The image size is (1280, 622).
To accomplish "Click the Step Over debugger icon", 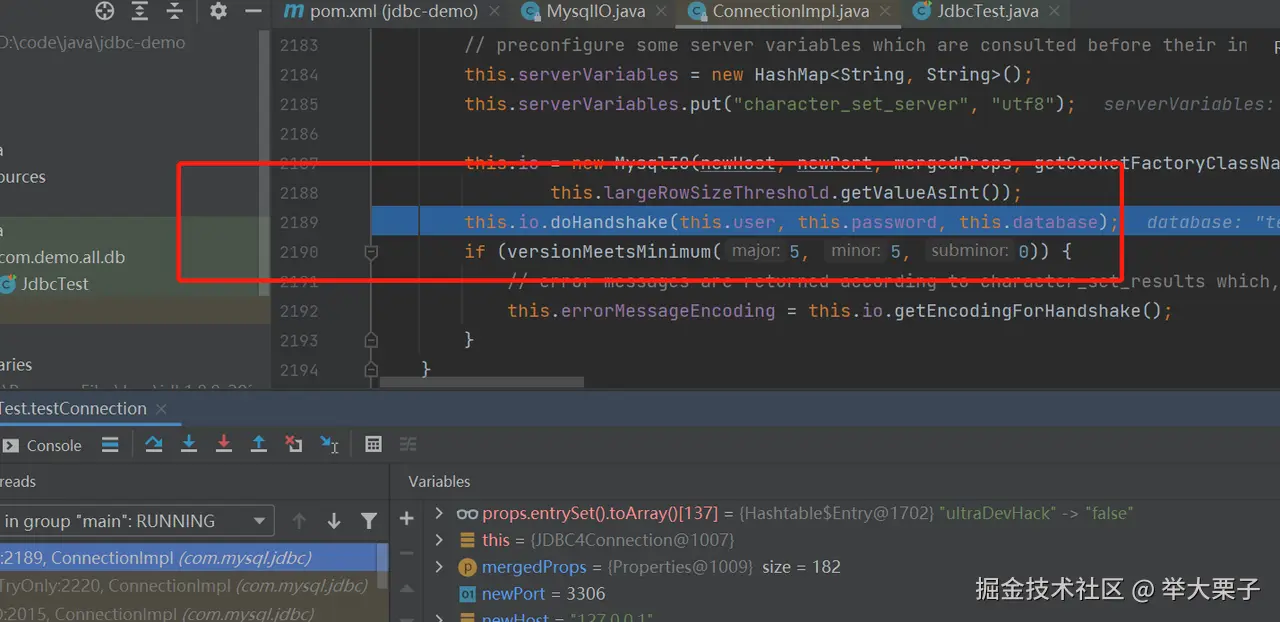I will pos(154,444).
